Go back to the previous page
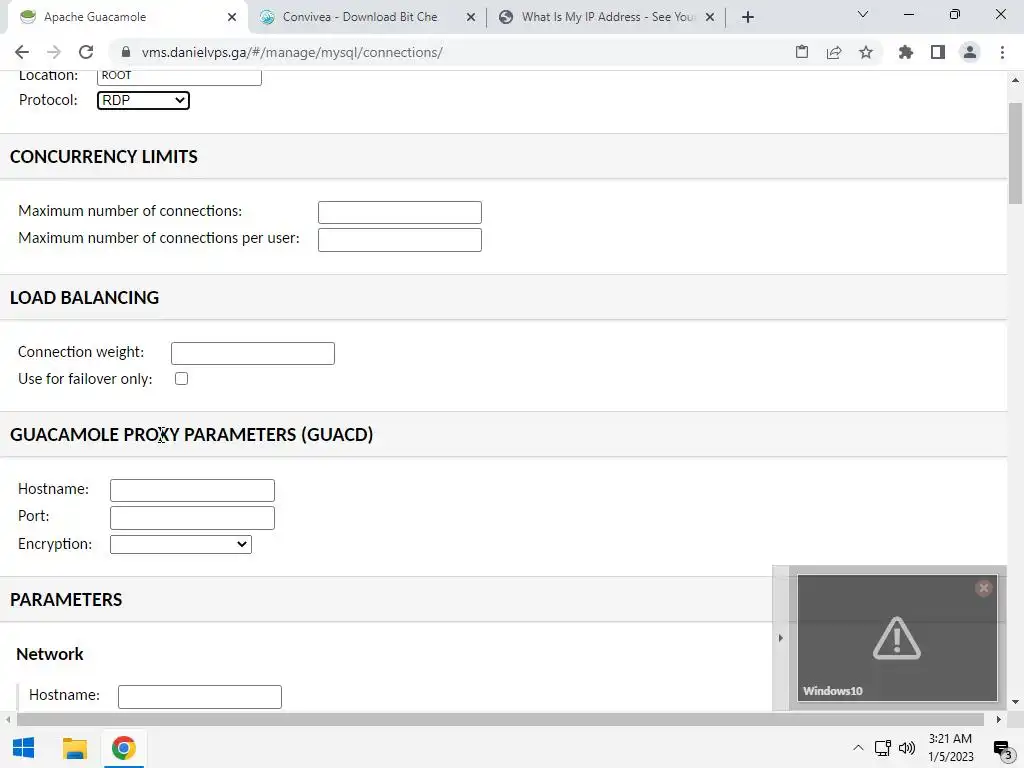The width and height of the screenshot is (1024, 768). 22,52
